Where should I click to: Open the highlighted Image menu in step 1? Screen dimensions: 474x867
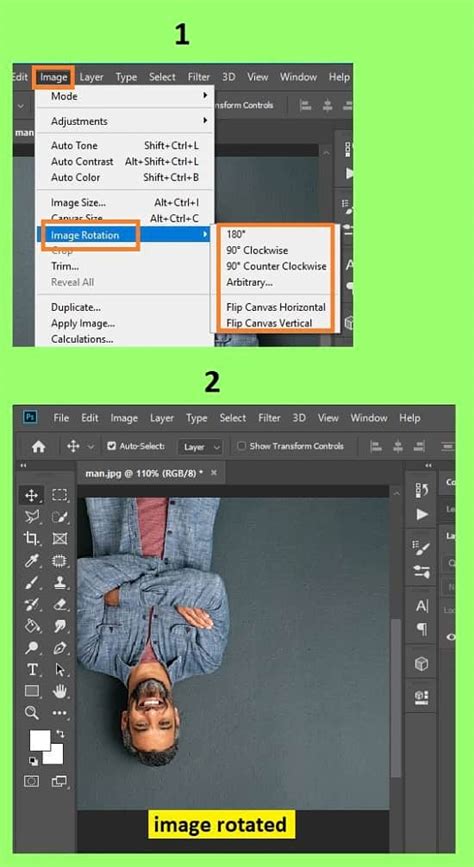click(x=54, y=77)
